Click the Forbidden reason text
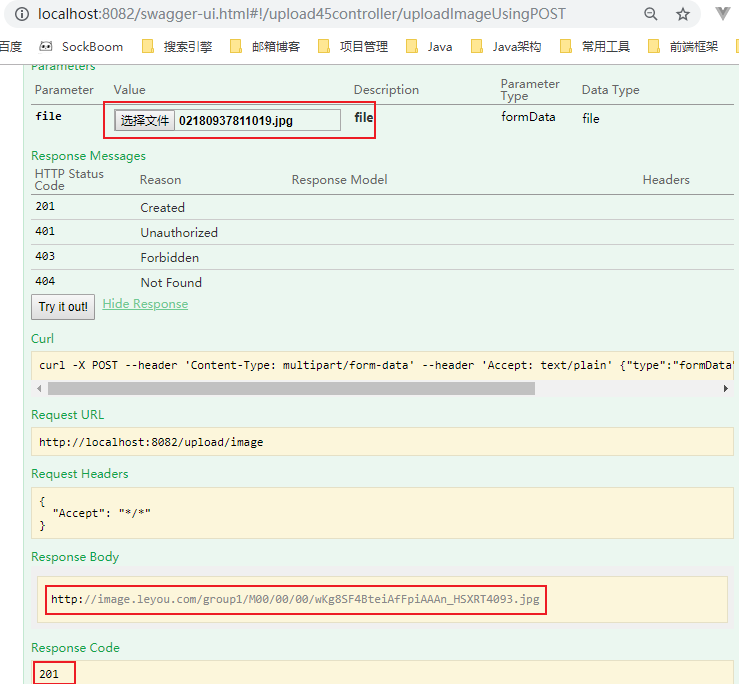The height and width of the screenshot is (684, 739). pos(170,258)
